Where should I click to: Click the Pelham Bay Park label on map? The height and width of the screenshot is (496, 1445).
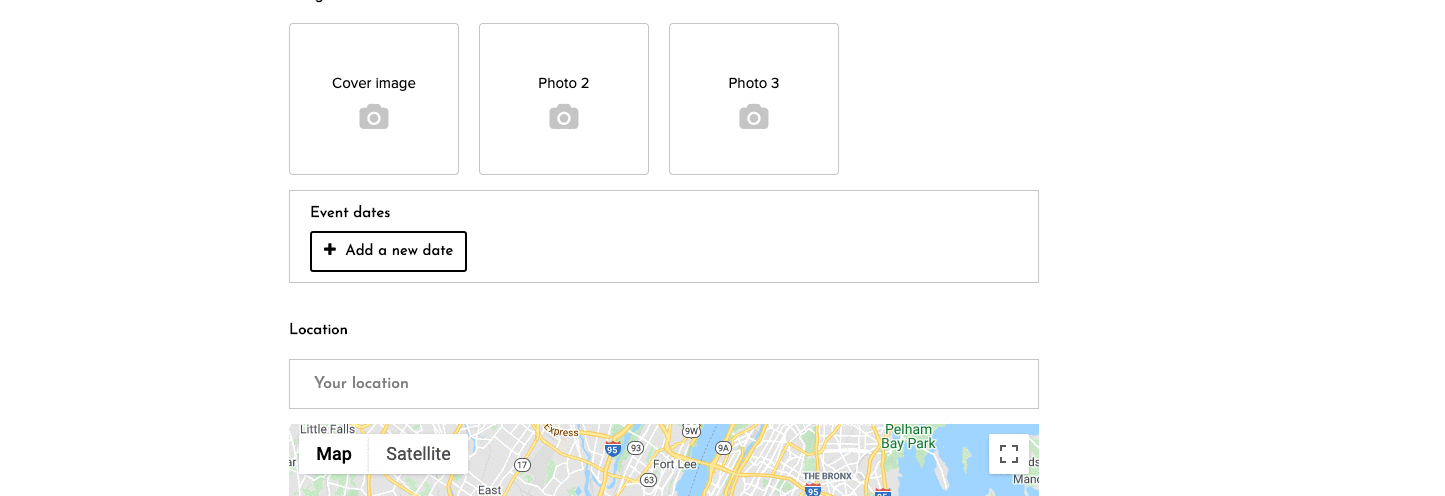[x=908, y=436]
